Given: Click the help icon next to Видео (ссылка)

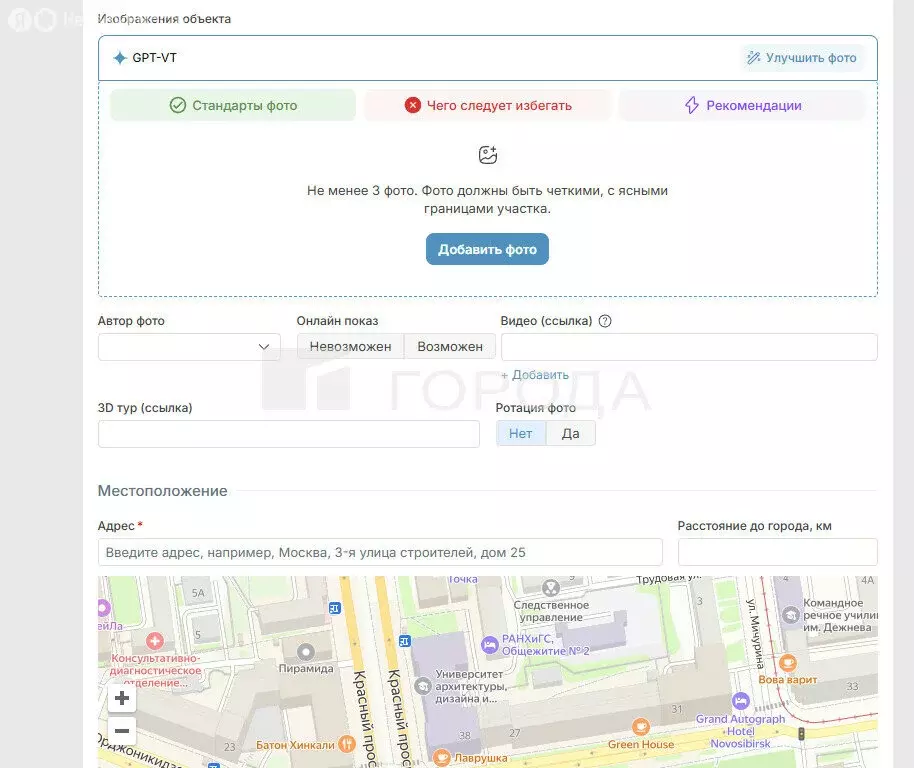Looking at the screenshot, I should click(x=604, y=321).
